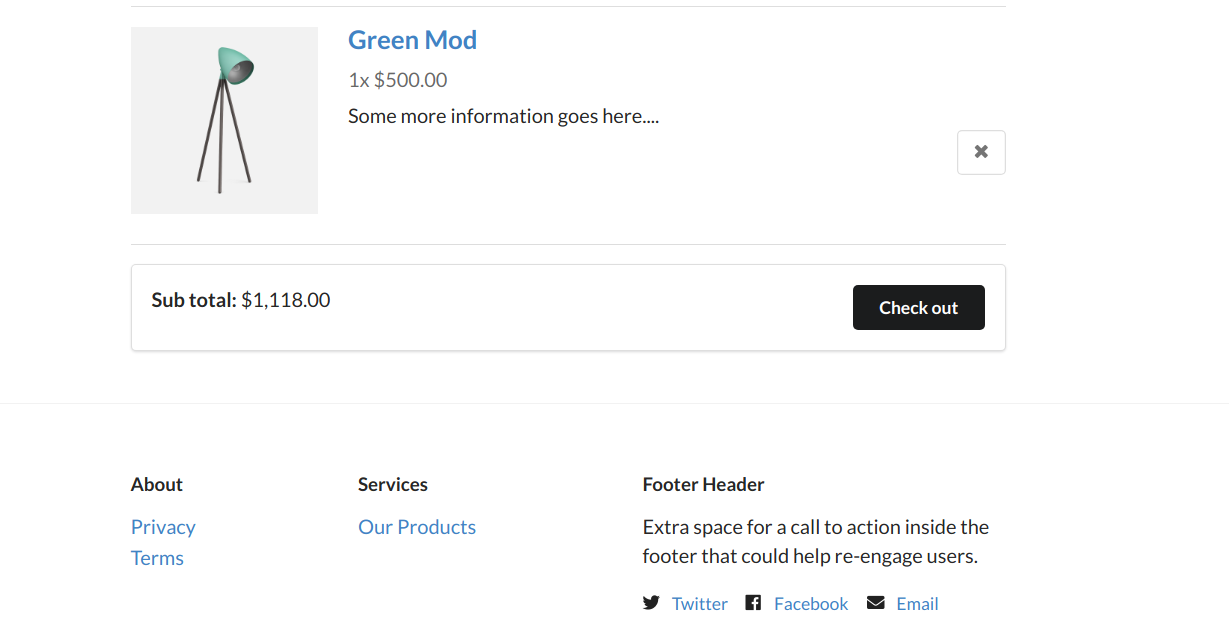
Task: Open the Green Mod product title
Action: click(x=412, y=40)
